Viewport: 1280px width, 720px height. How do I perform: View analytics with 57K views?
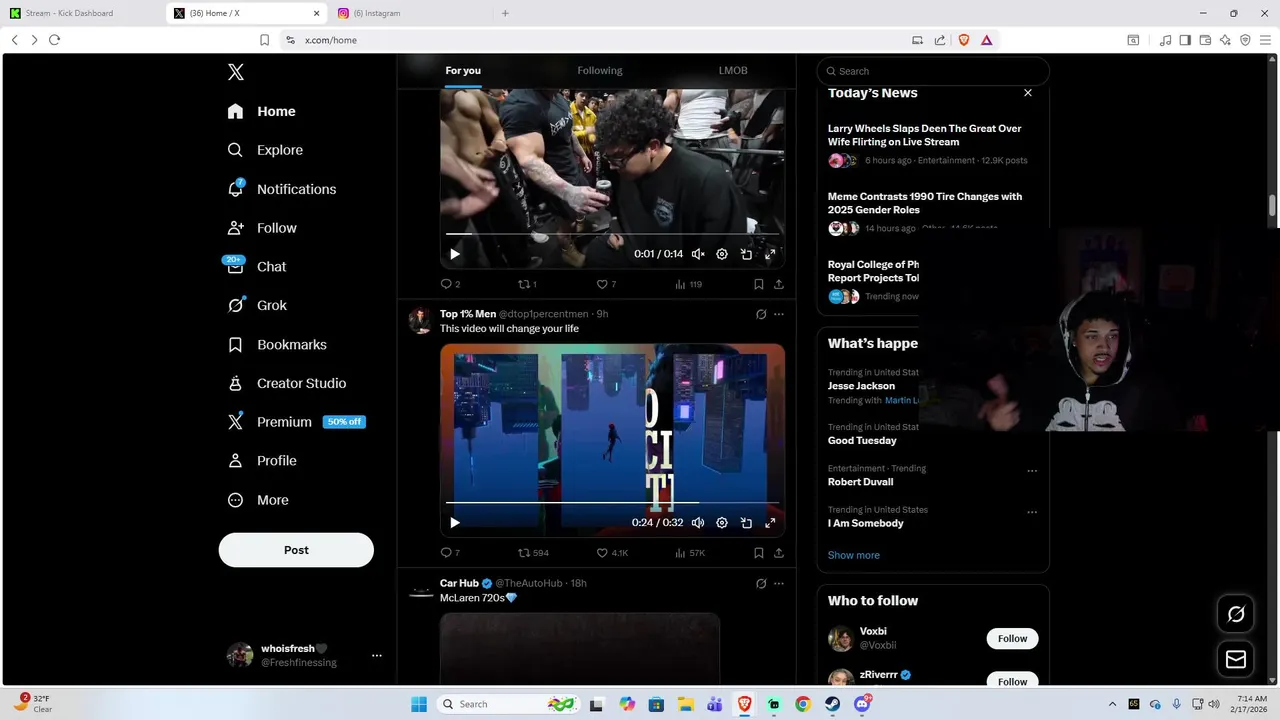tap(690, 552)
